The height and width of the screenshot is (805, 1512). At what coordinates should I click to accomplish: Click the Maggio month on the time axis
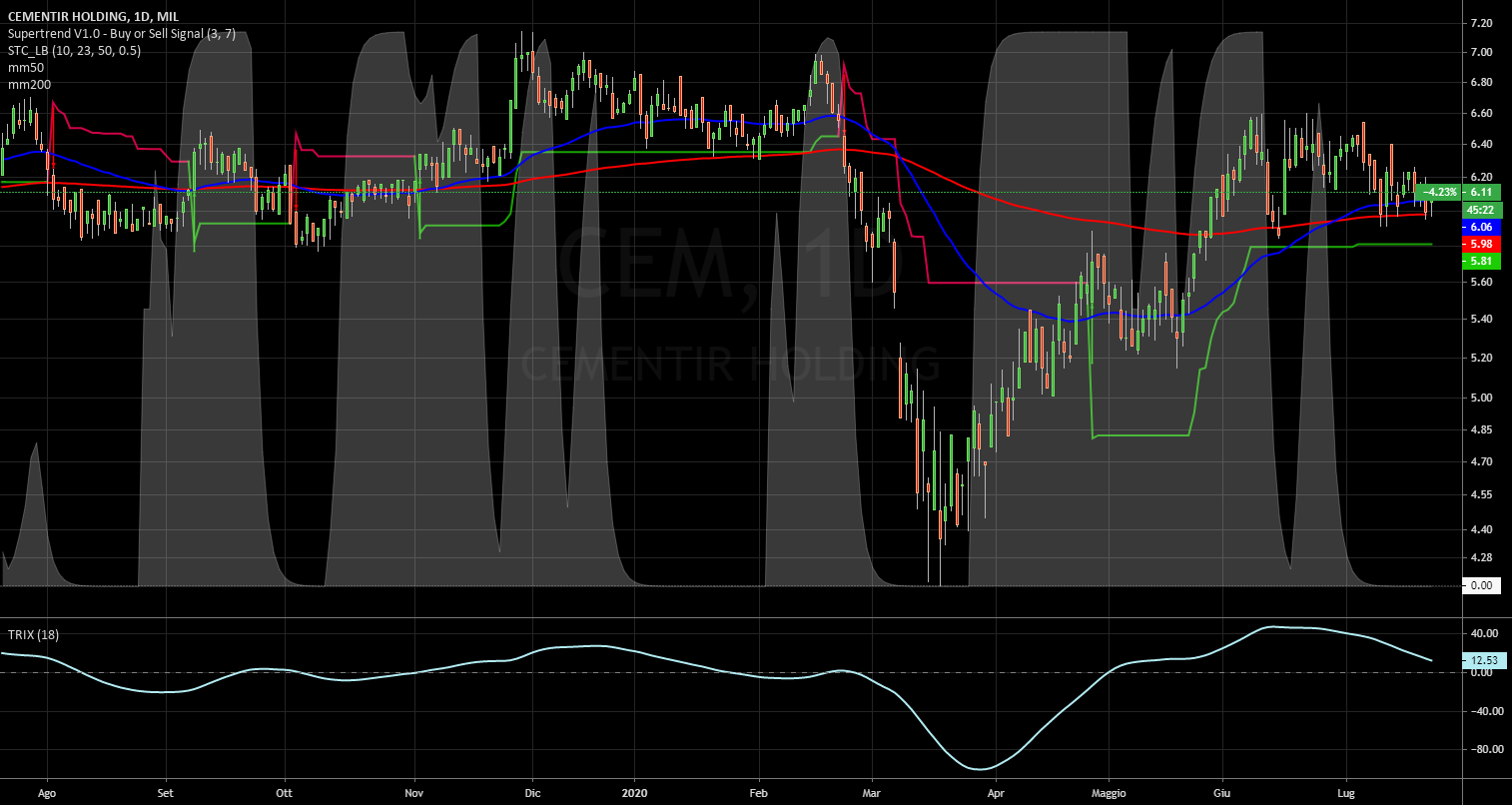[x=1108, y=794]
